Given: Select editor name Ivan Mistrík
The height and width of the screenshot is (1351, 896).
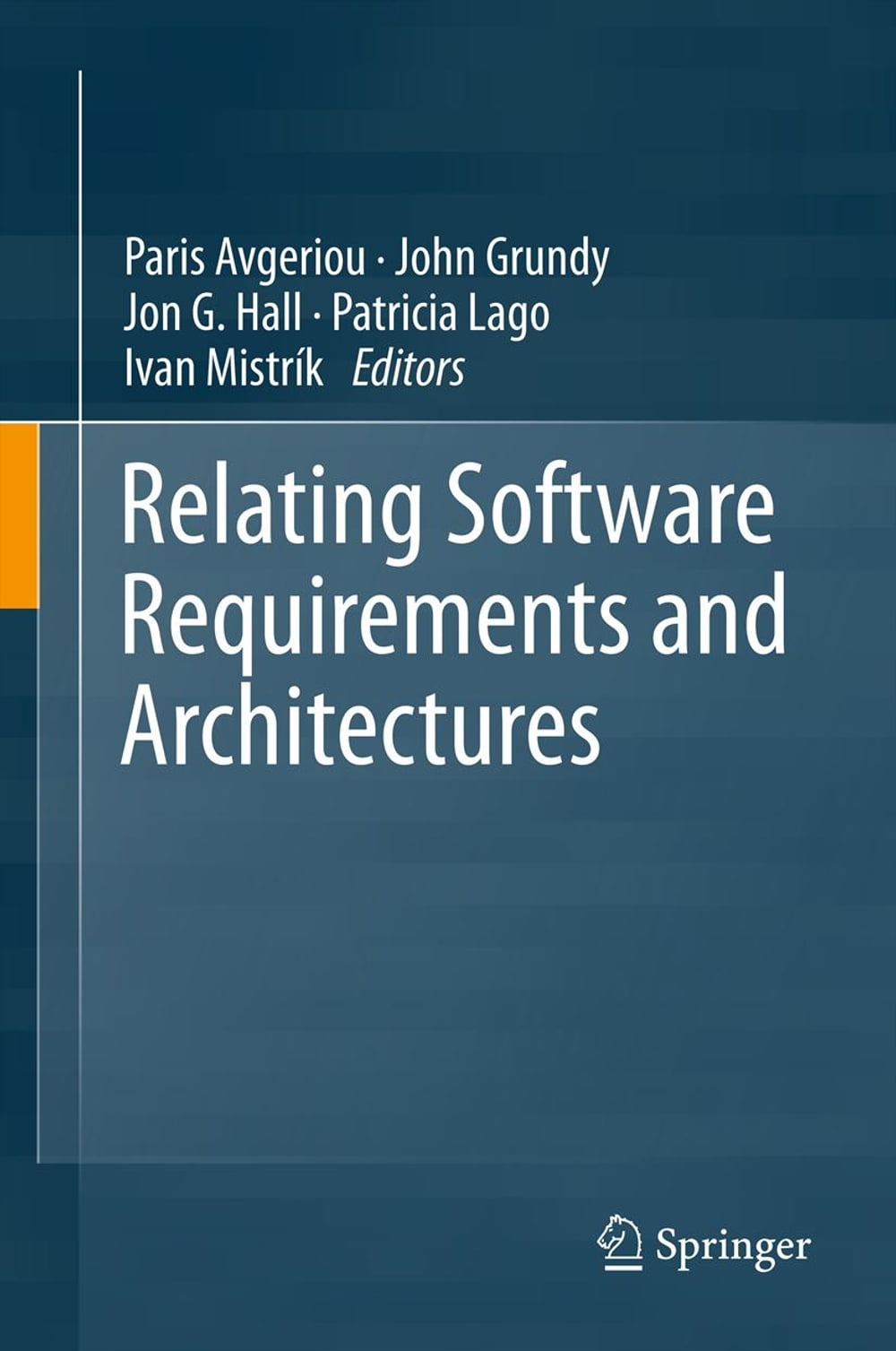Looking at the screenshot, I should [223, 368].
